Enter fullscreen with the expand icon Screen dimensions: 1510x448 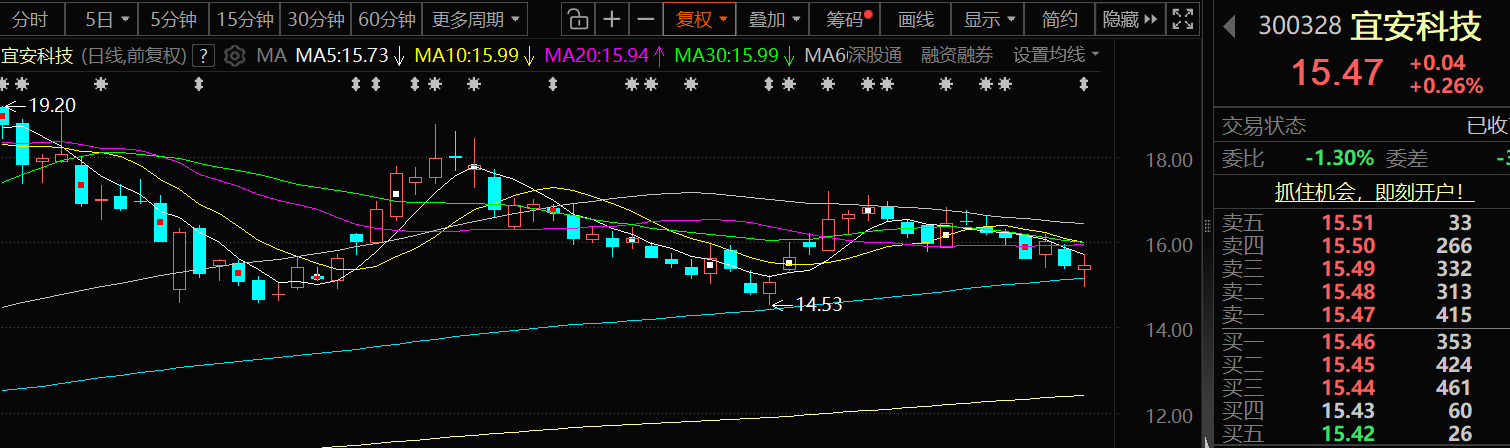click(1182, 18)
